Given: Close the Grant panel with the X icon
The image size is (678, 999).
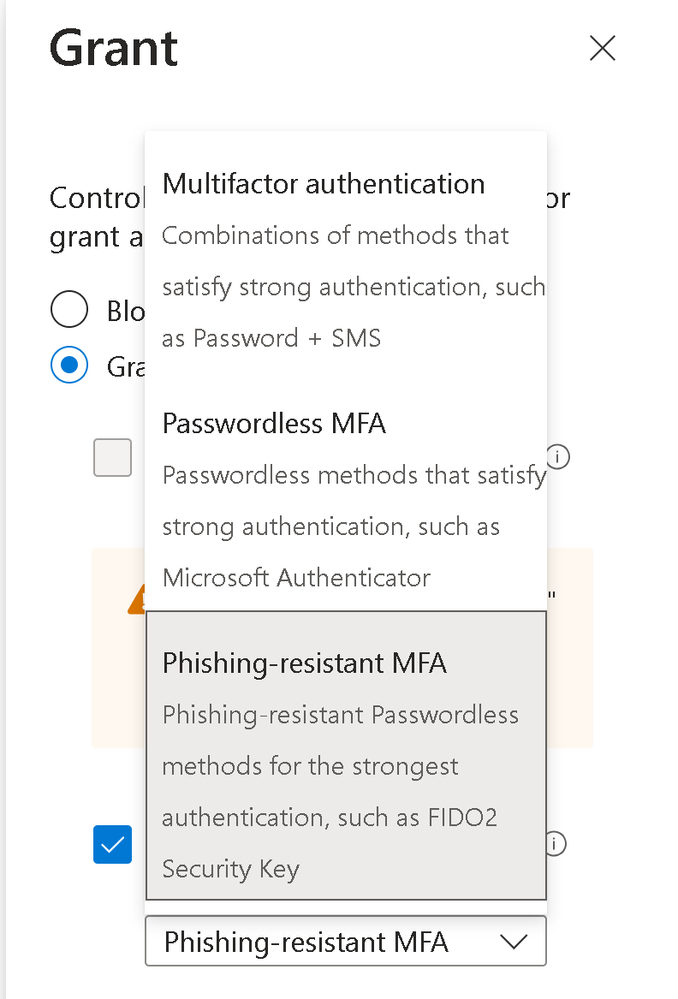Looking at the screenshot, I should pyautogui.click(x=602, y=48).
